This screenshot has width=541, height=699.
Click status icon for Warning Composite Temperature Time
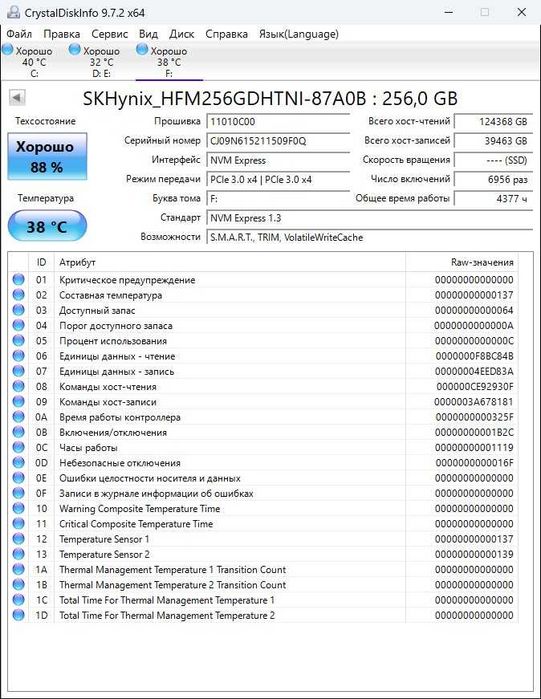(x=18, y=508)
